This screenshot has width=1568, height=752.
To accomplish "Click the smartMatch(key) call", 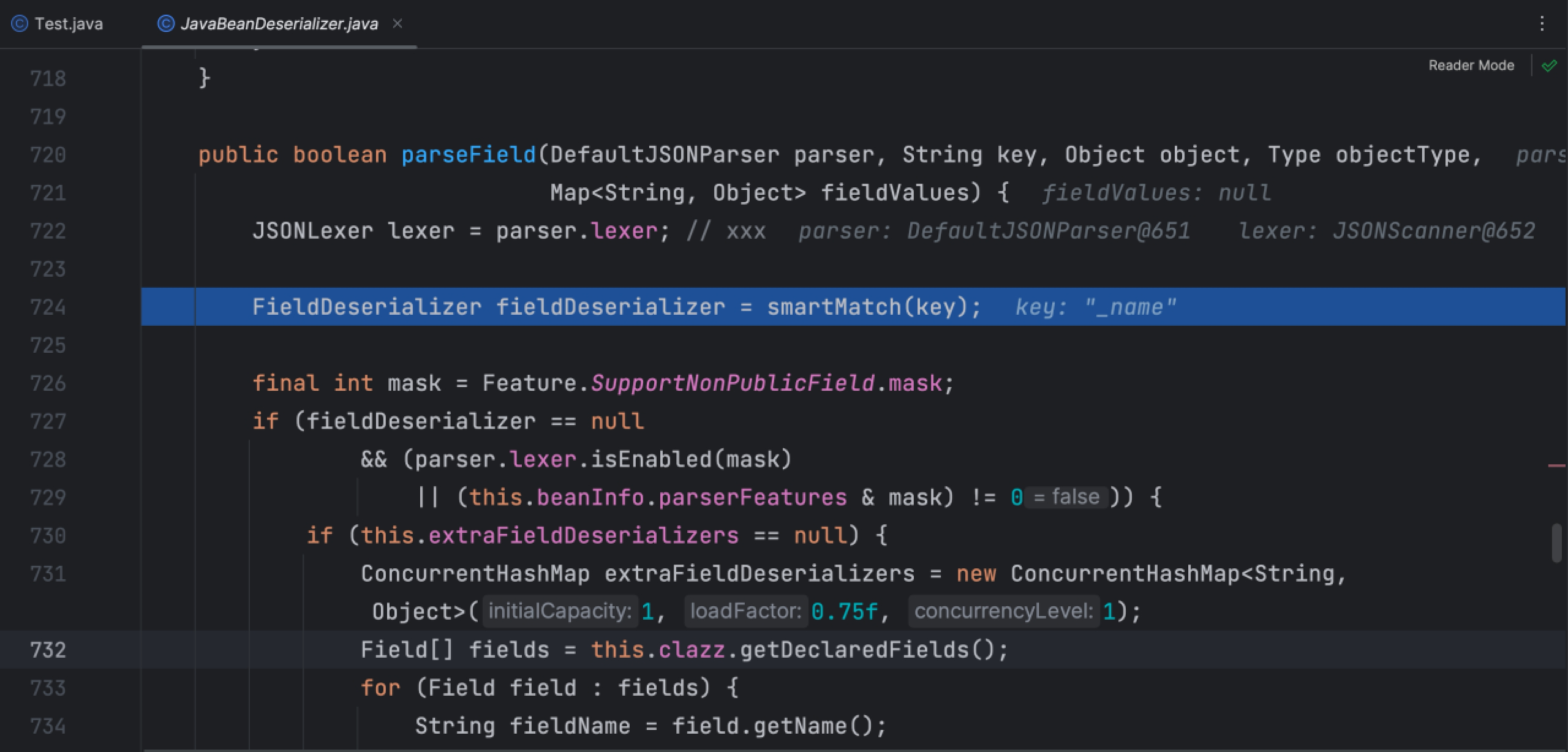I will point(867,307).
